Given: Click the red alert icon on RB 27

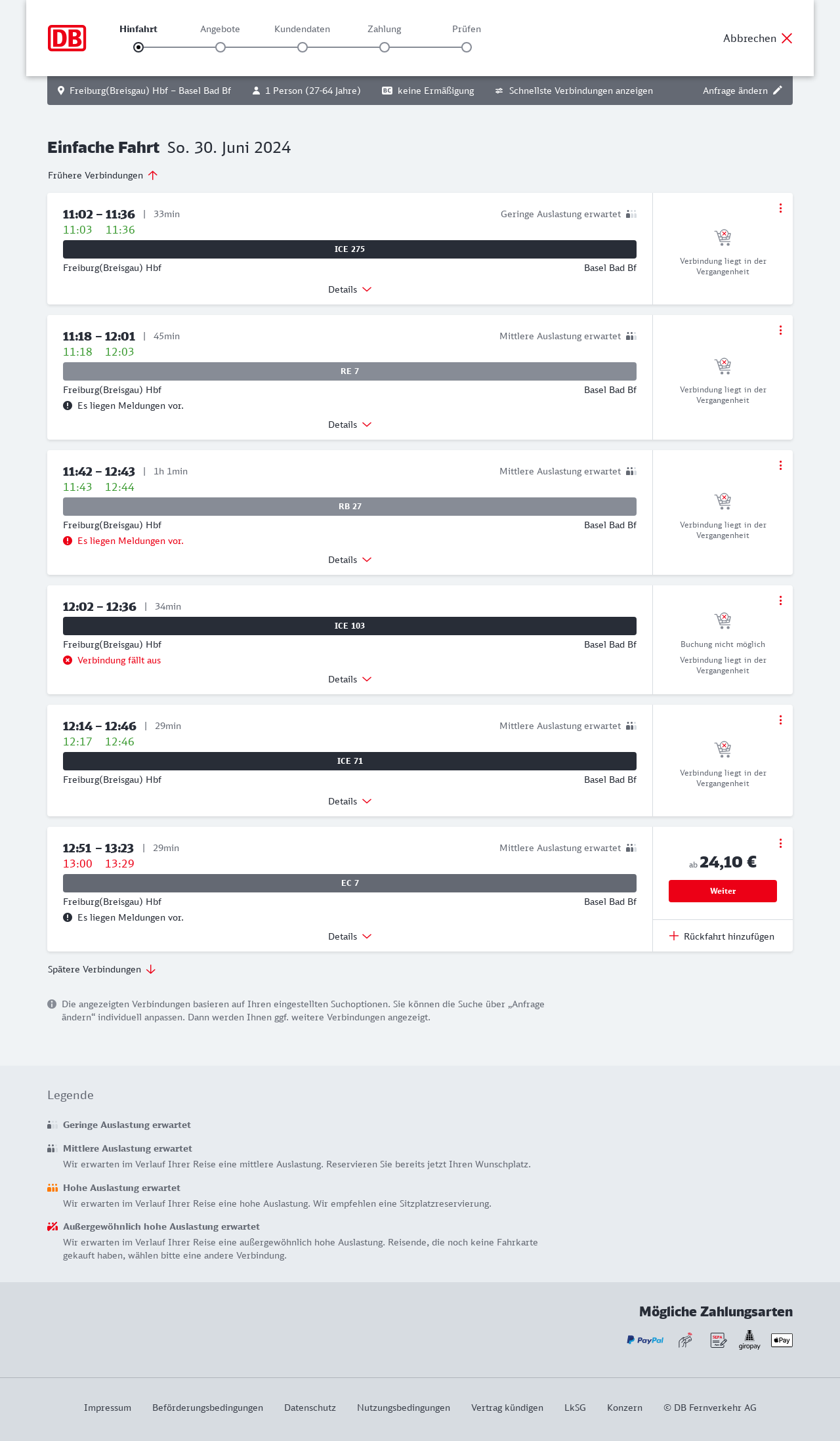Looking at the screenshot, I should (x=68, y=541).
